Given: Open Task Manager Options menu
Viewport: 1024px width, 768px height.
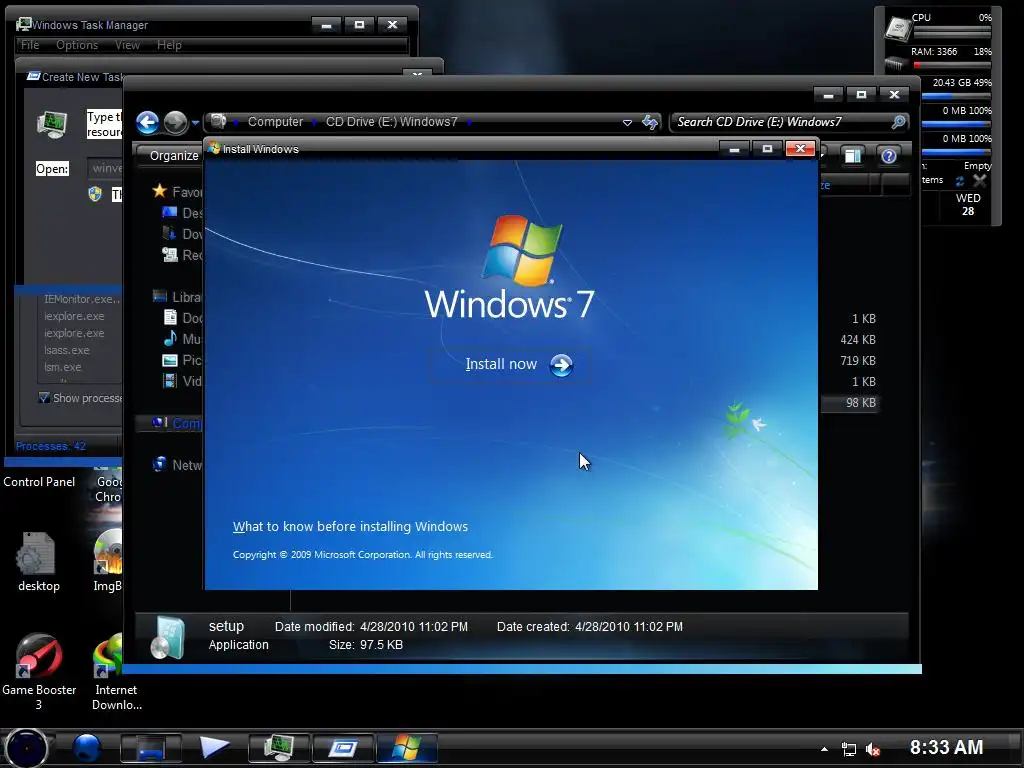Looking at the screenshot, I should pyautogui.click(x=76, y=45).
